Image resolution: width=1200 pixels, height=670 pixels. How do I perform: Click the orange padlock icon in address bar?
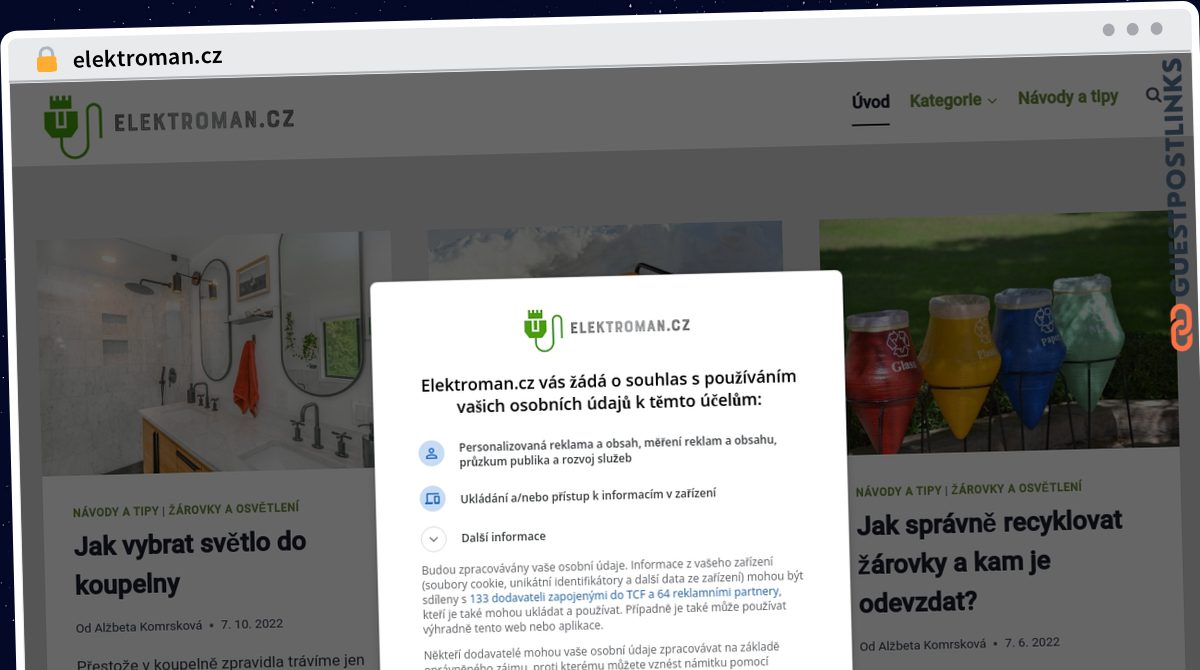[x=47, y=59]
